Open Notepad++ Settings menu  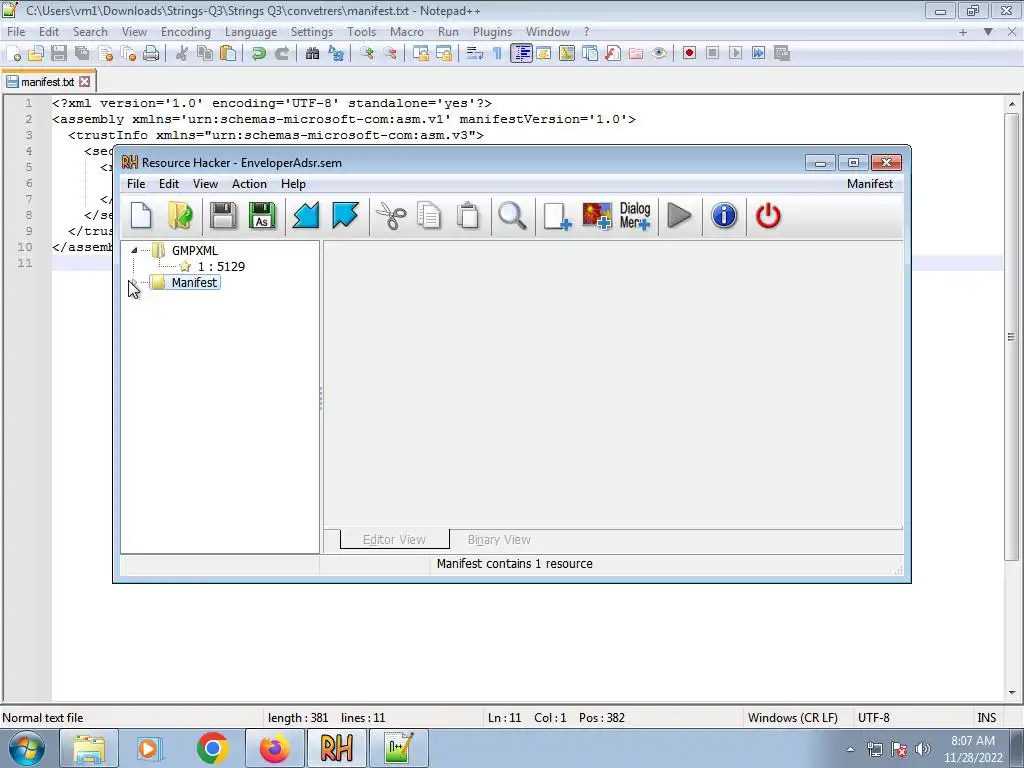(312, 32)
